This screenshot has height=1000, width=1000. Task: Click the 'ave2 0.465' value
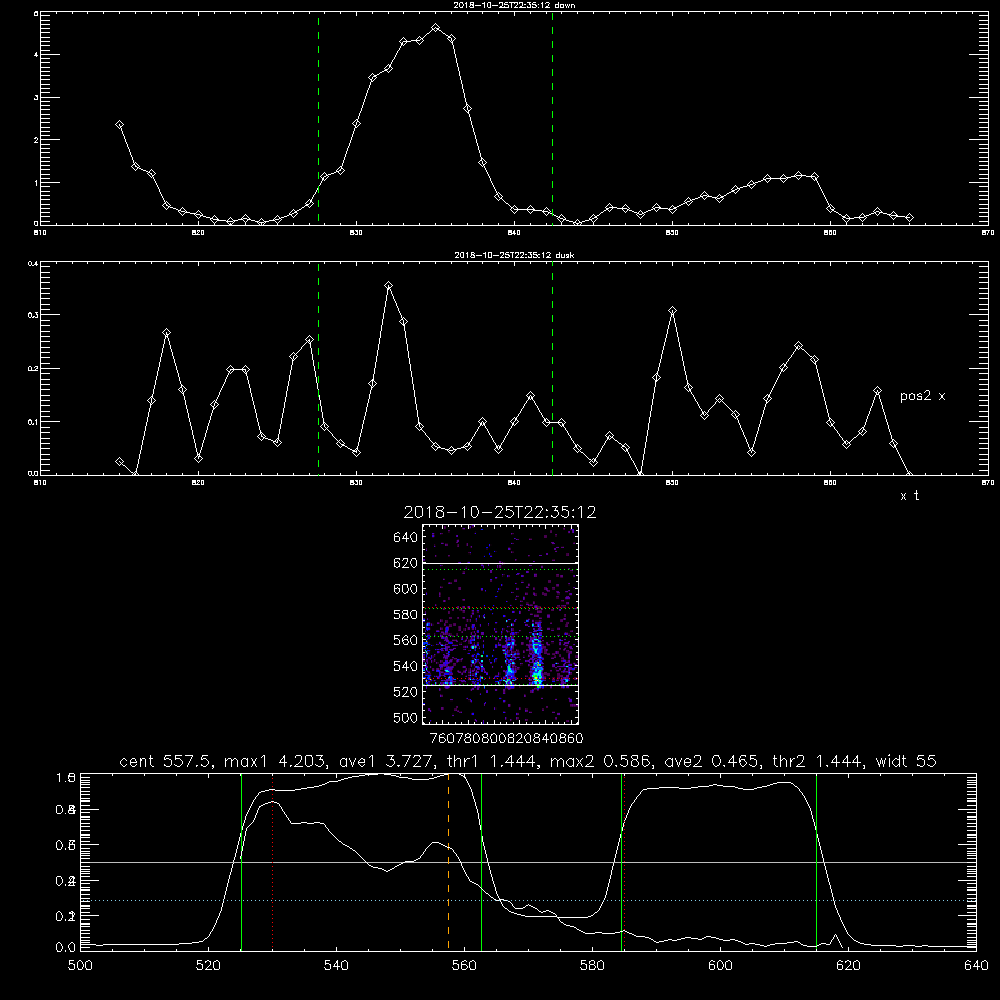pos(712,761)
